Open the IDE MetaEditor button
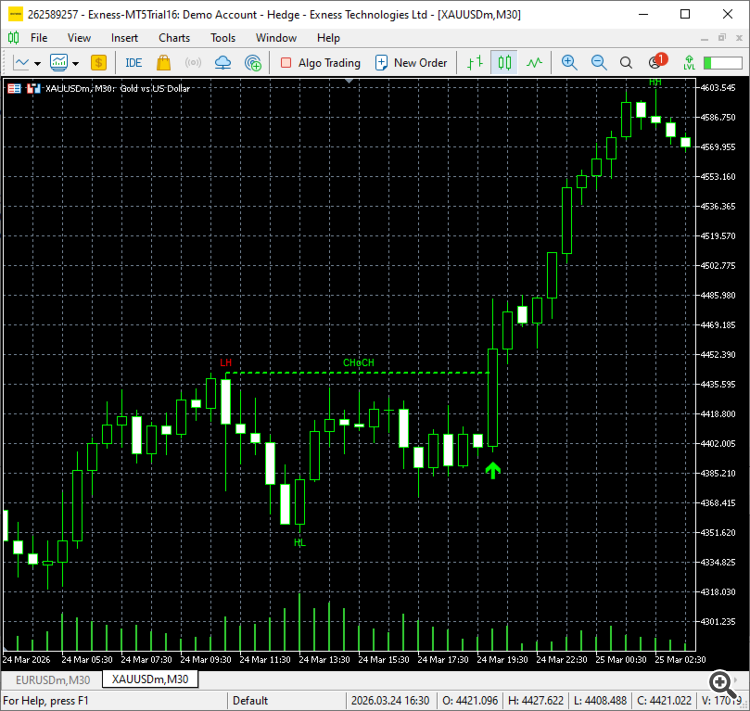The image size is (750, 711). click(133, 63)
